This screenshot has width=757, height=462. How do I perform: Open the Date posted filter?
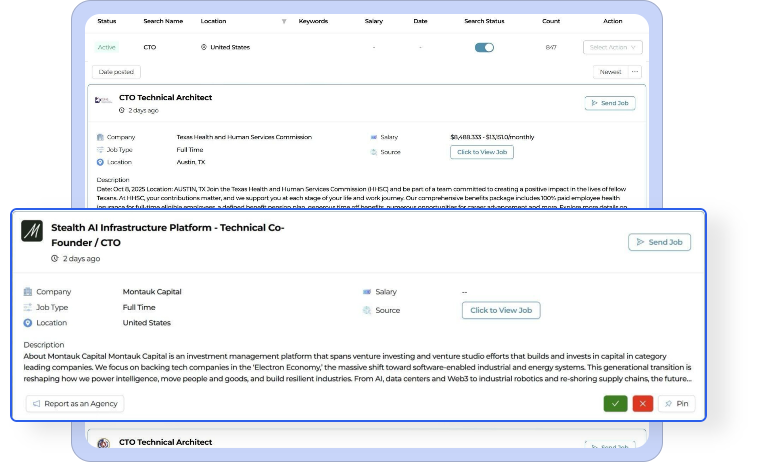[118, 72]
